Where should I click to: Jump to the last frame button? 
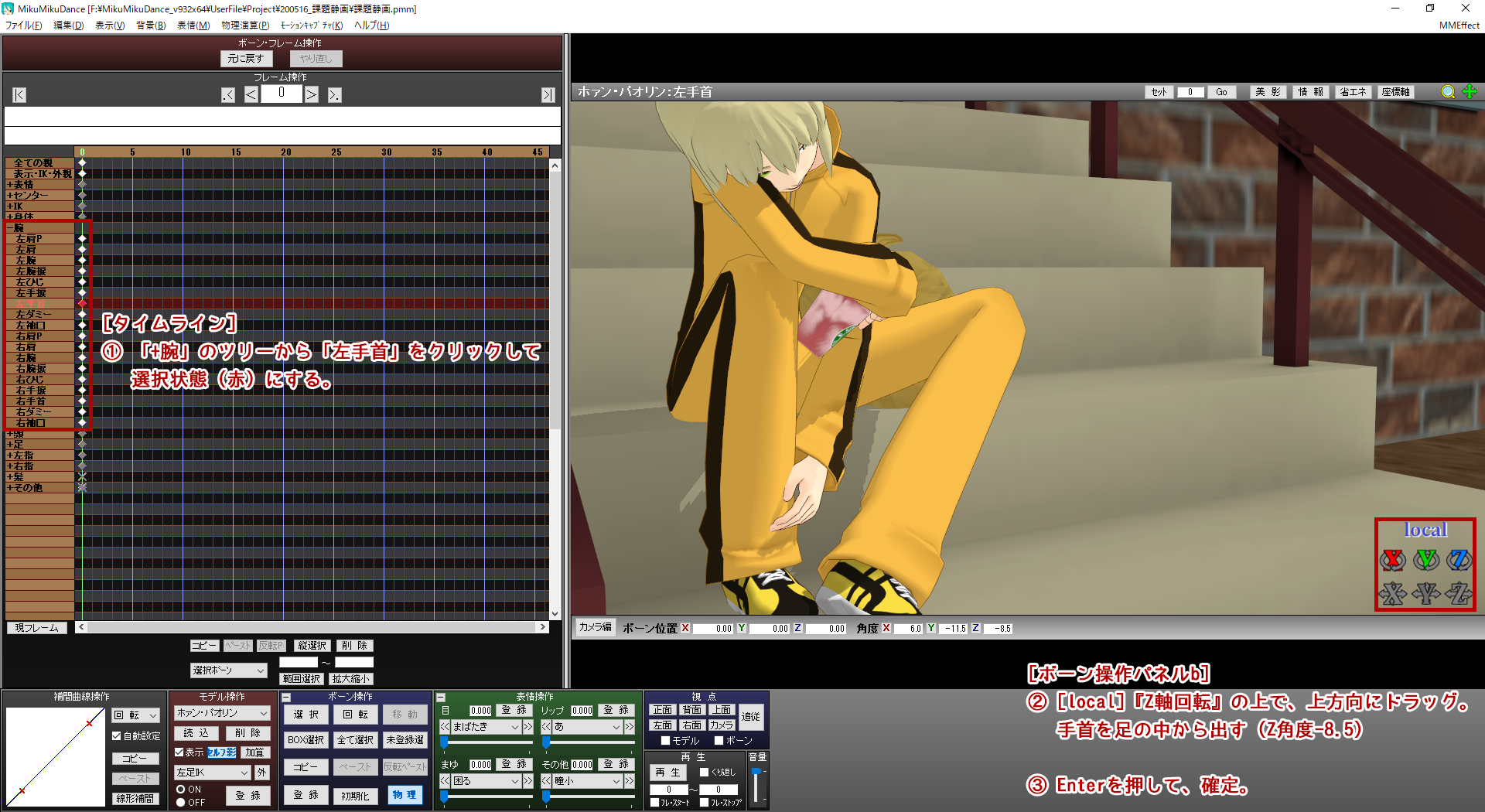tap(548, 95)
